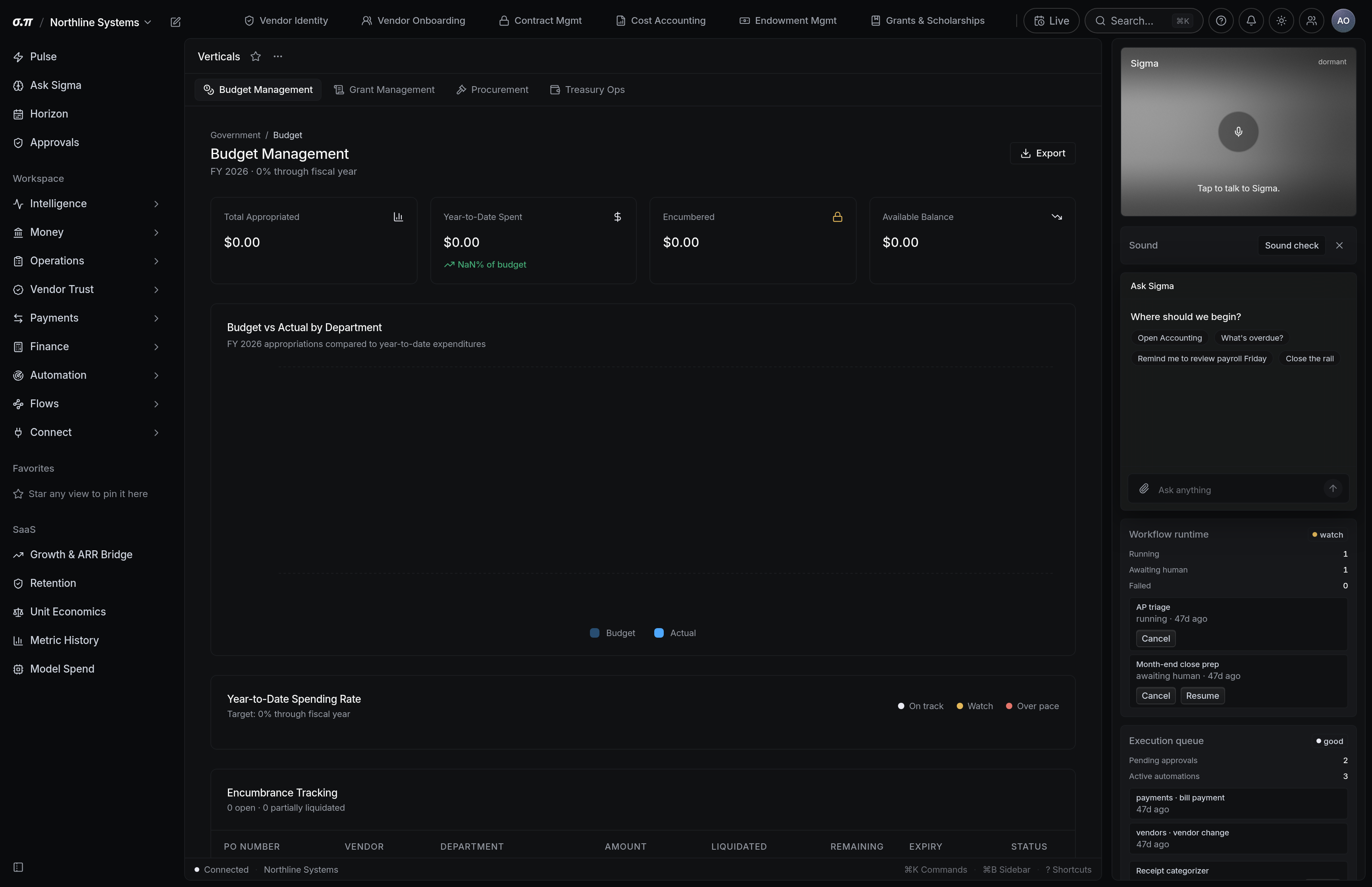Click the team members icon in header
Screen dimensions: 1372x887
tap(1312, 21)
